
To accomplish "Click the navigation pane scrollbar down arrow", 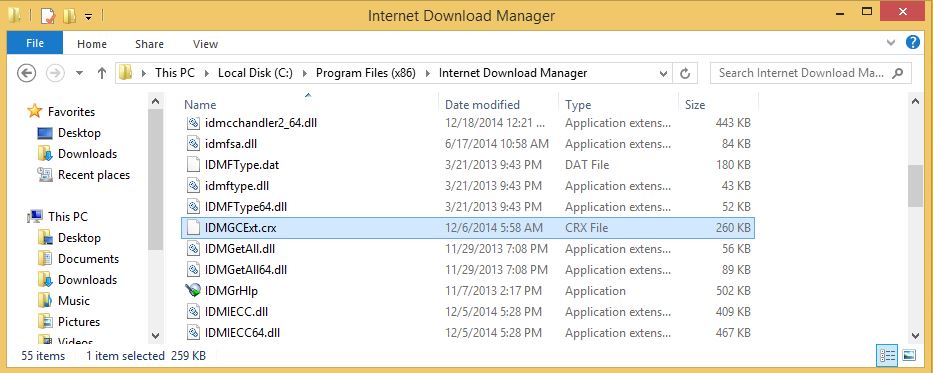I will (x=155, y=336).
